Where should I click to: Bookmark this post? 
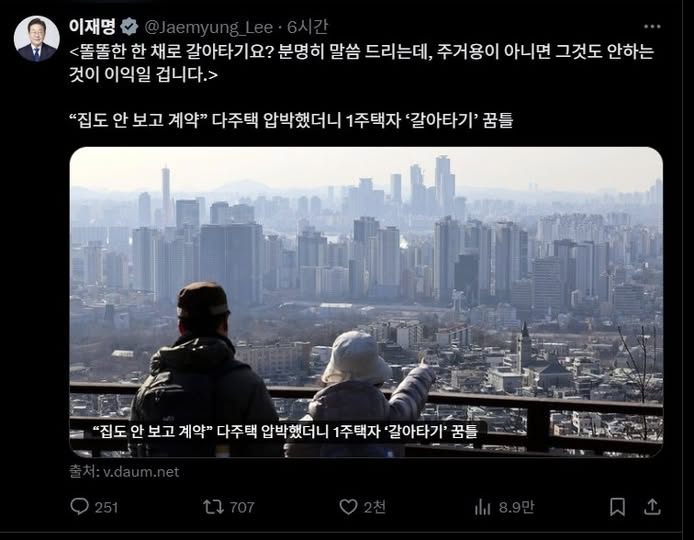tap(617, 507)
